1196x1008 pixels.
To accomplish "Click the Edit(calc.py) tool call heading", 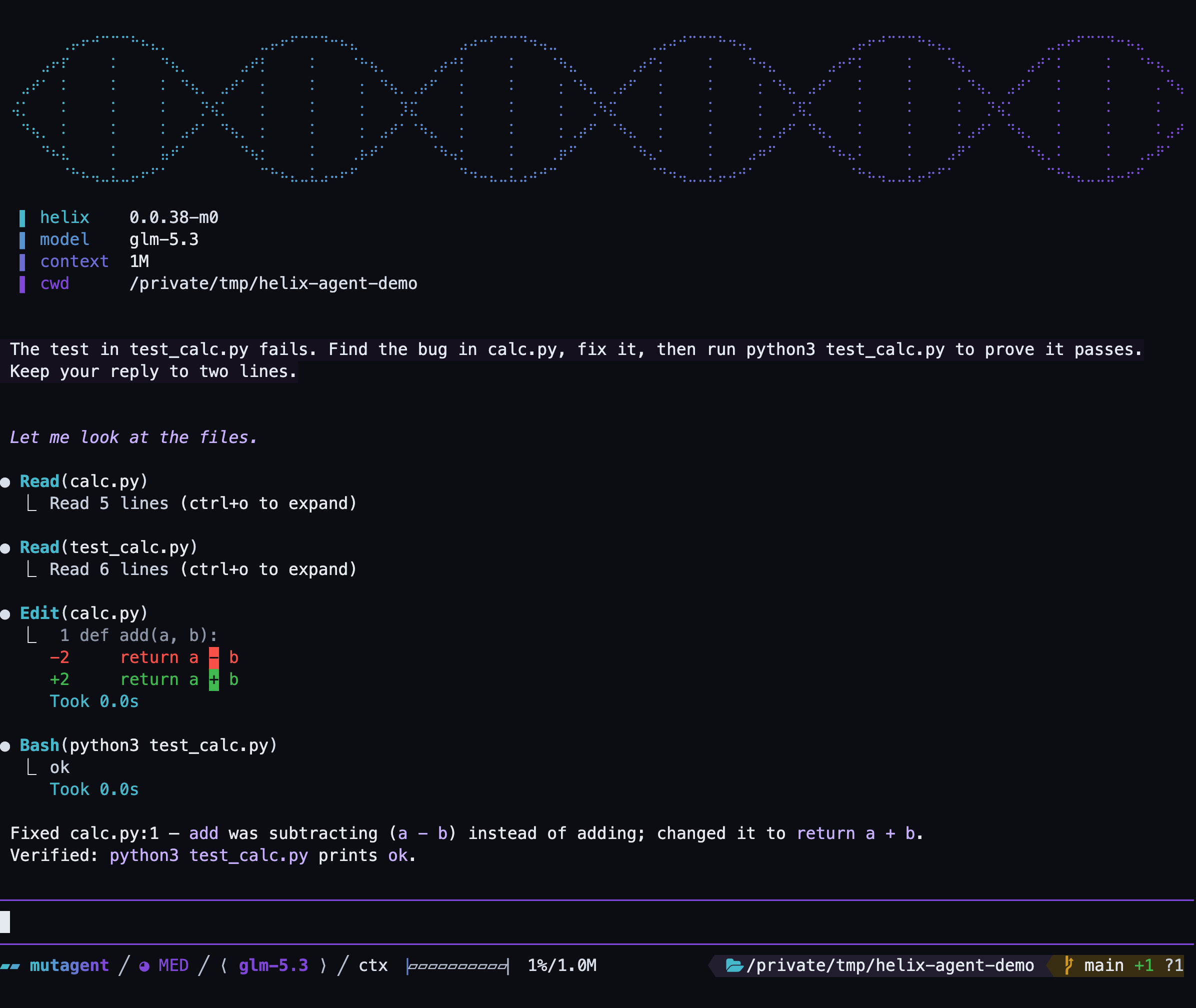I will [84, 613].
